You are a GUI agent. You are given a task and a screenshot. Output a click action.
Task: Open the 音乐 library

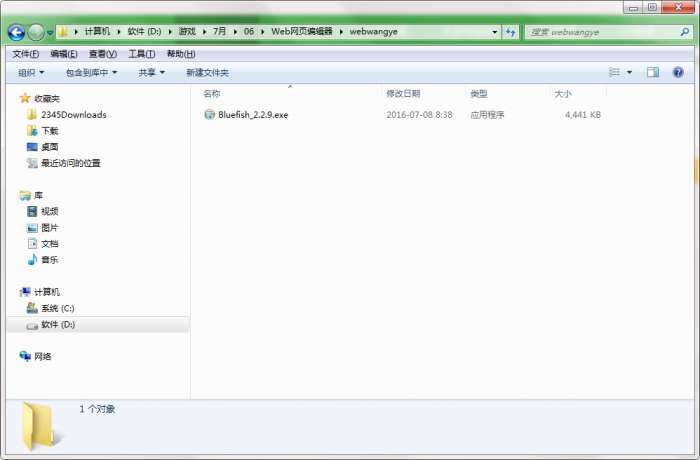[x=50, y=260]
